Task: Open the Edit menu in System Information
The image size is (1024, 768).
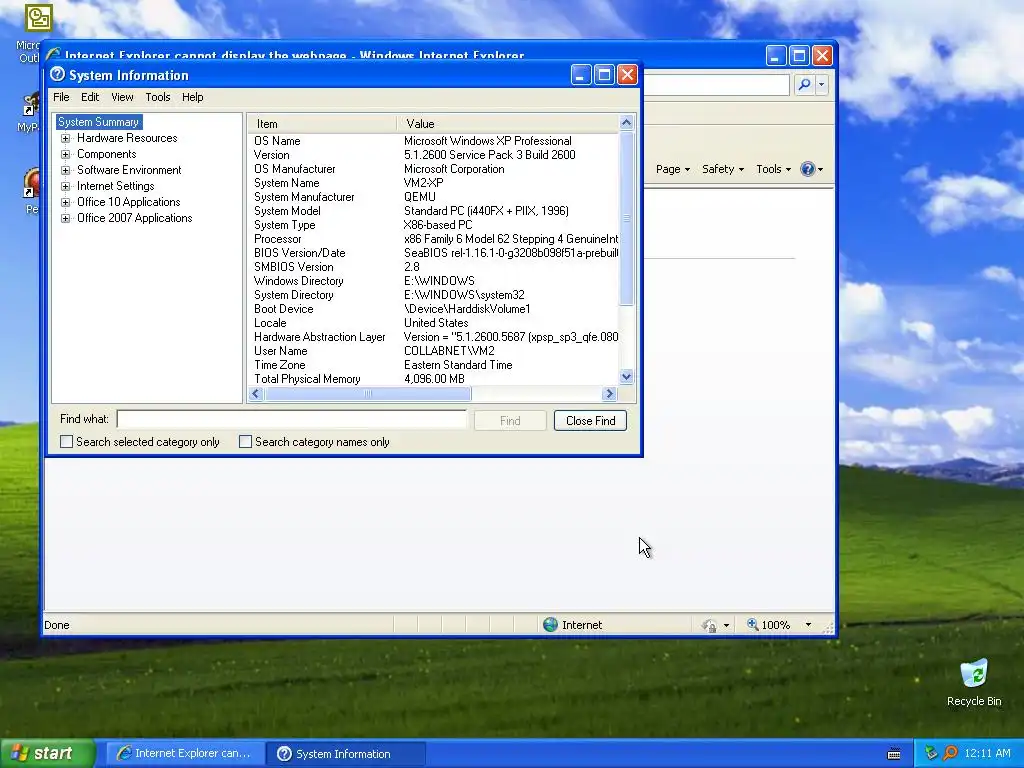Action: 90,97
